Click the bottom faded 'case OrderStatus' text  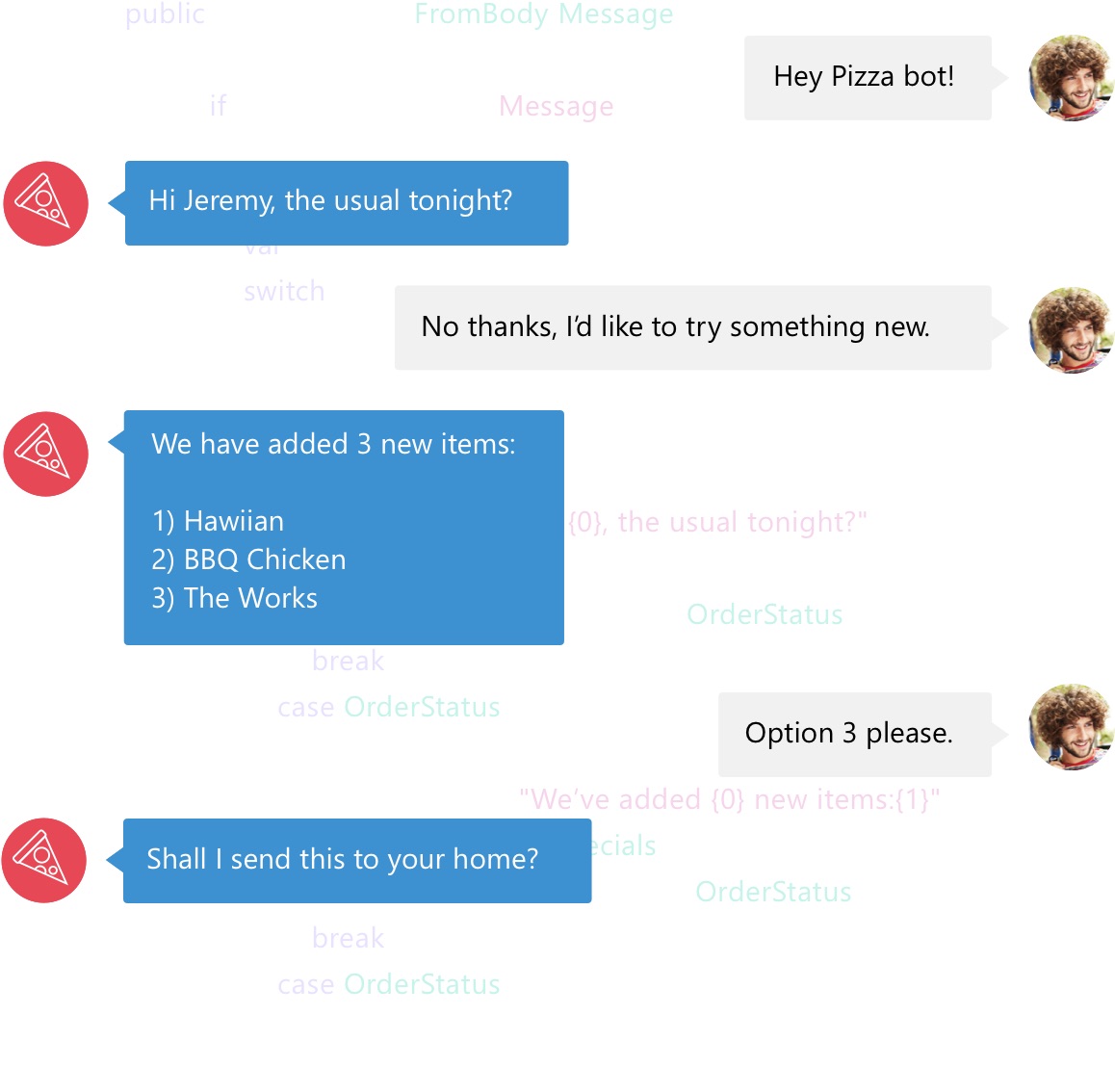(389, 985)
